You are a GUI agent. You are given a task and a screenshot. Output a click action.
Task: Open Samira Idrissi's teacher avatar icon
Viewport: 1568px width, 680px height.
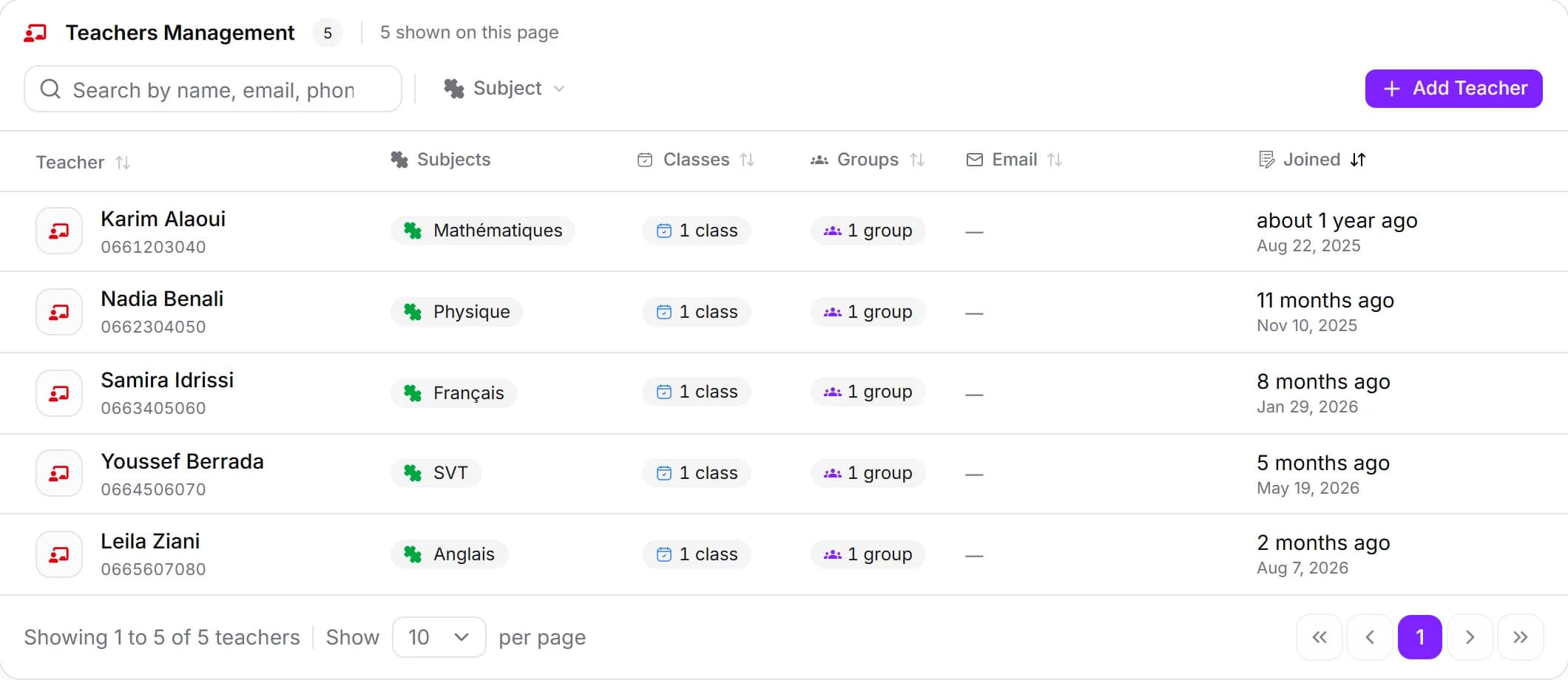click(x=59, y=393)
